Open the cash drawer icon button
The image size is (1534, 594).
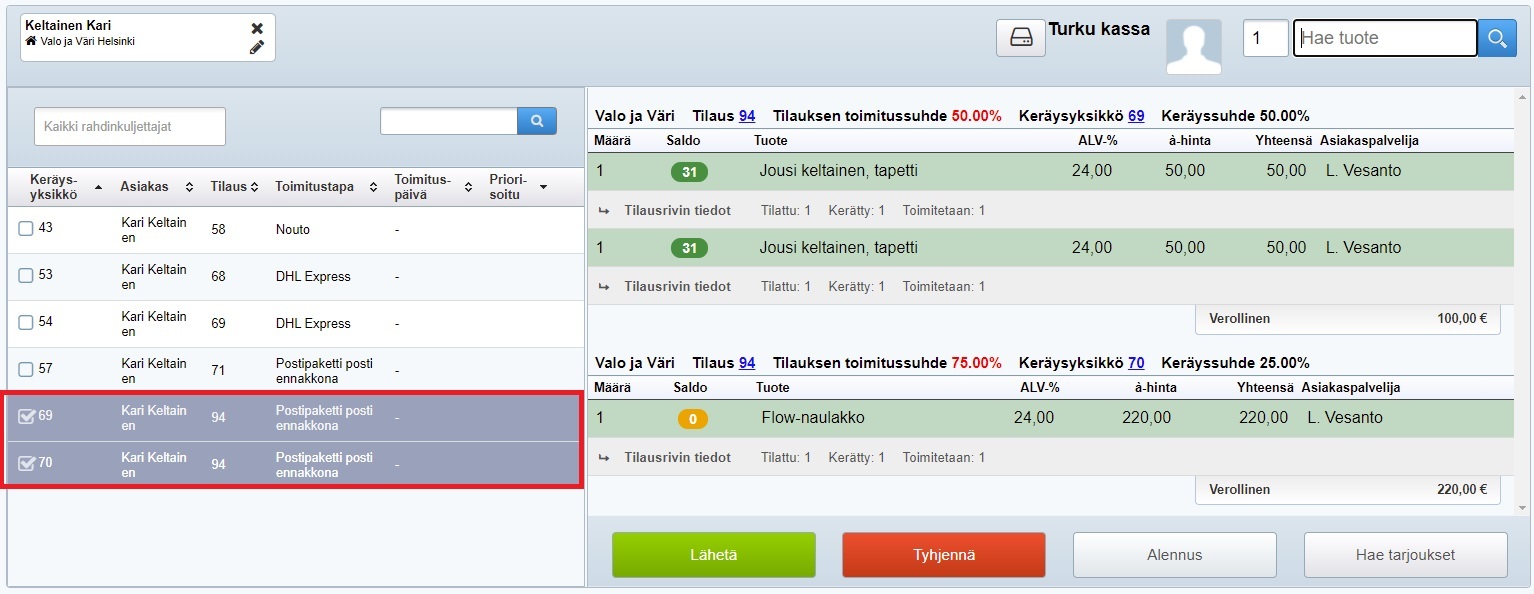click(x=1020, y=38)
